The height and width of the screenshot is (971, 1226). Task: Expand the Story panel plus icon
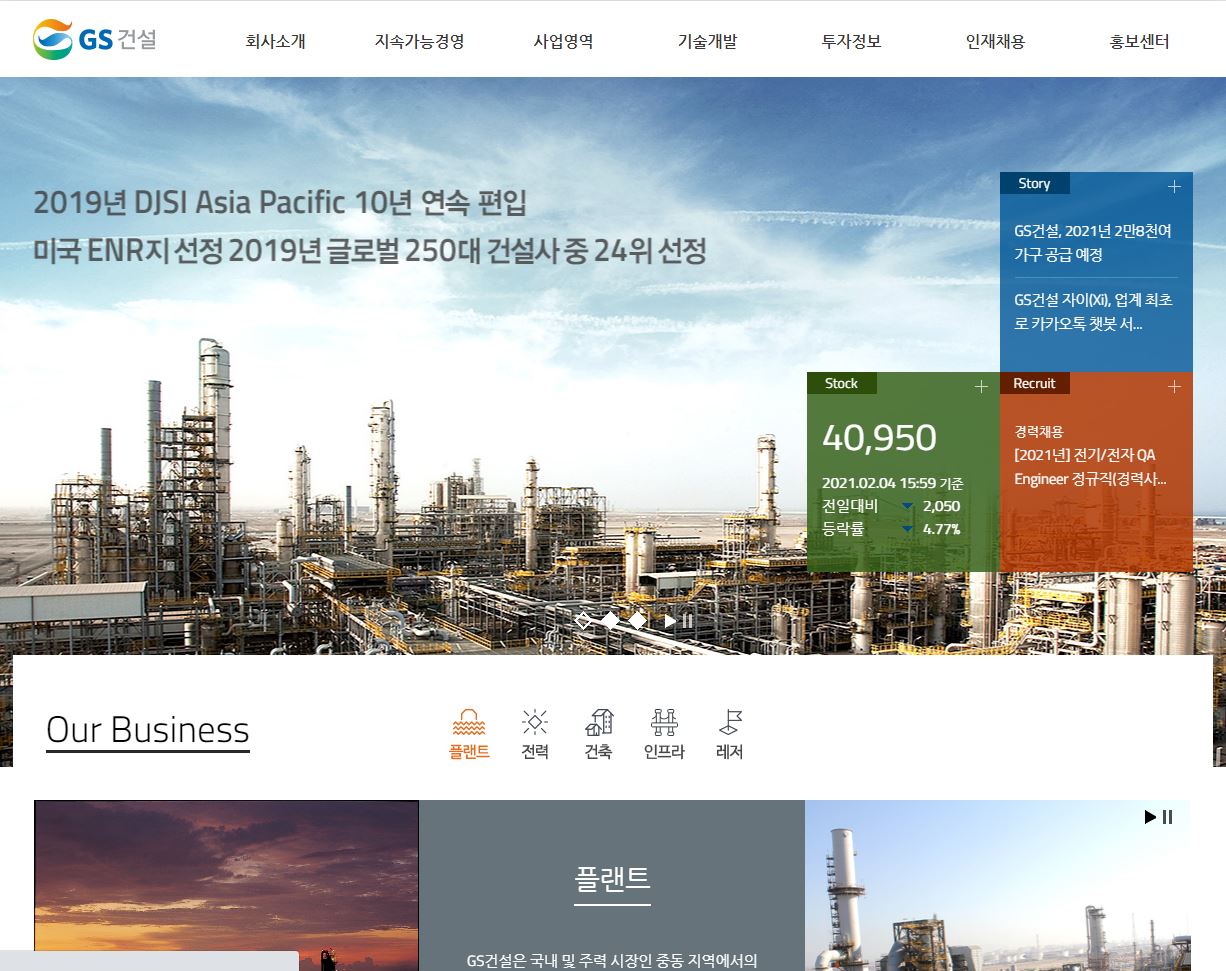1174,186
